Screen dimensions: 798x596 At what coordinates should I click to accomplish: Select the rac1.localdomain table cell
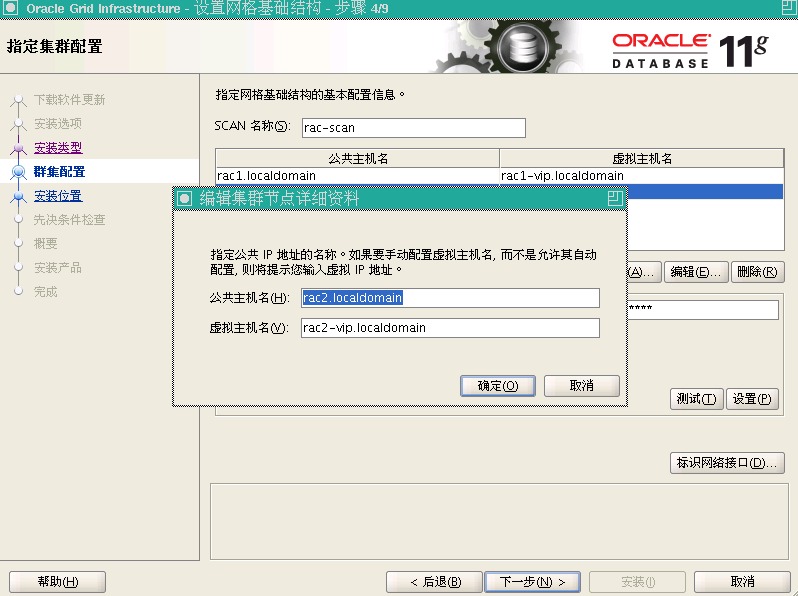(x=357, y=176)
